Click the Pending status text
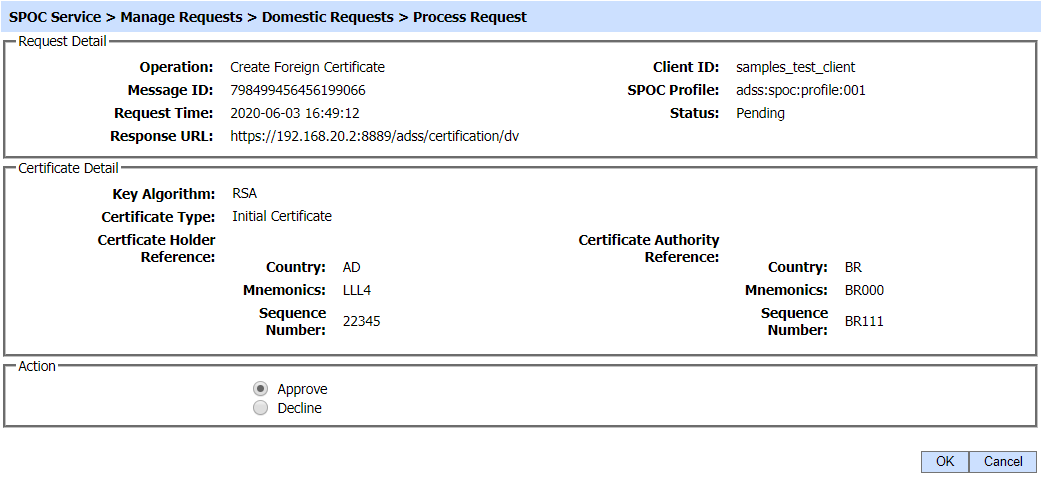This screenshot has height=483, width=1042. coord(760,113)
